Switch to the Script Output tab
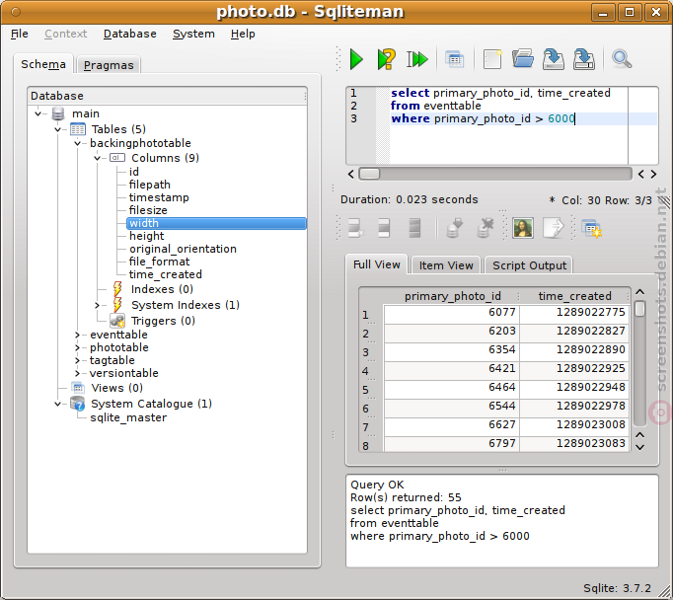Image resolution: width=673 pixels, height=600 pixels. (x=529, y=265)
